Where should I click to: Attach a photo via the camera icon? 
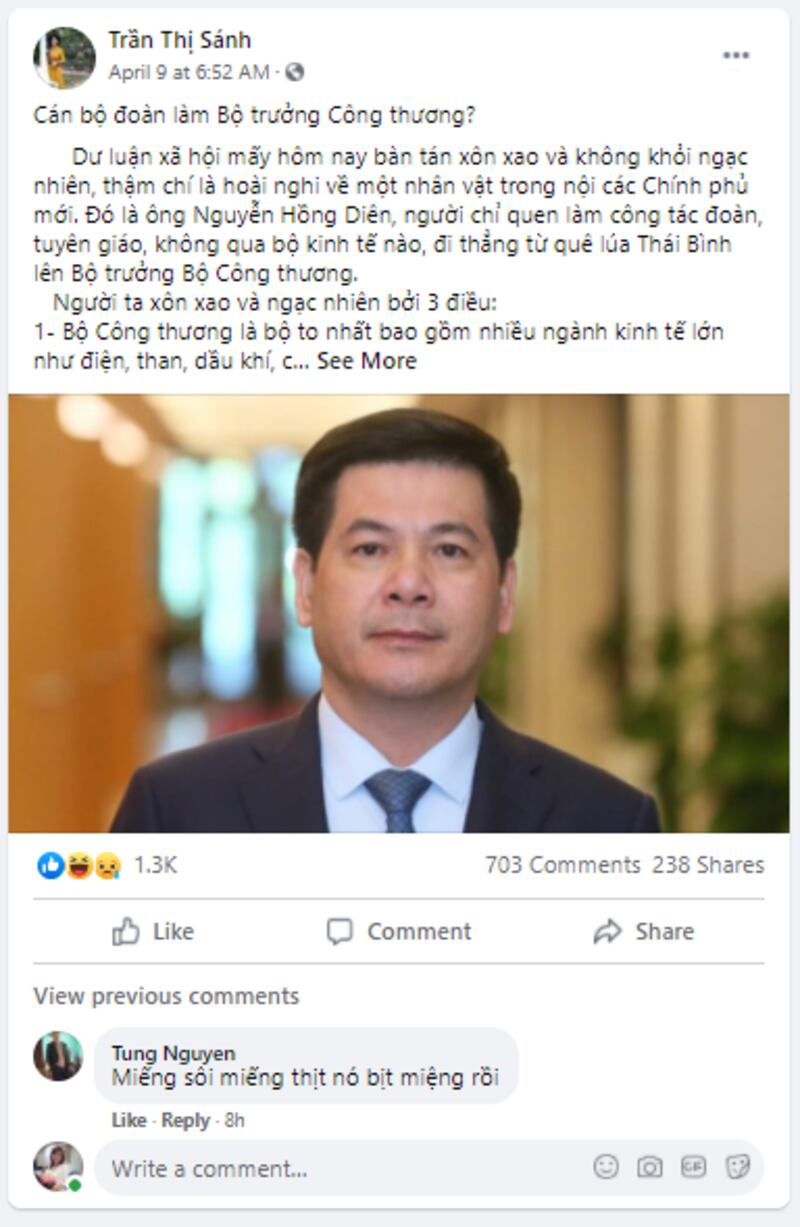click(650, 1166)
